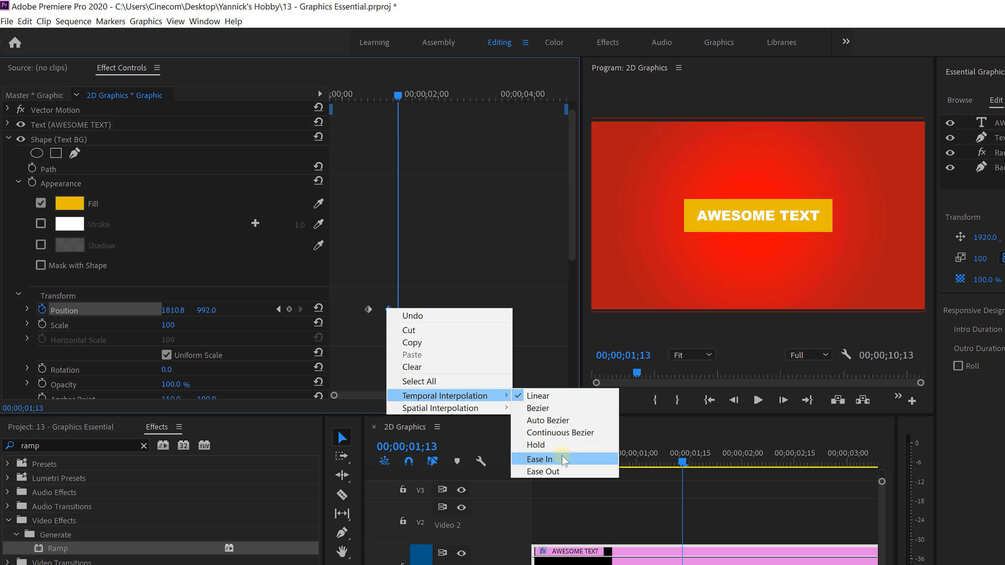This screenshot has width=1005, height=565.
Task: Toggle timeline Snap magnet icon
Action: click(x=408, y=461)
